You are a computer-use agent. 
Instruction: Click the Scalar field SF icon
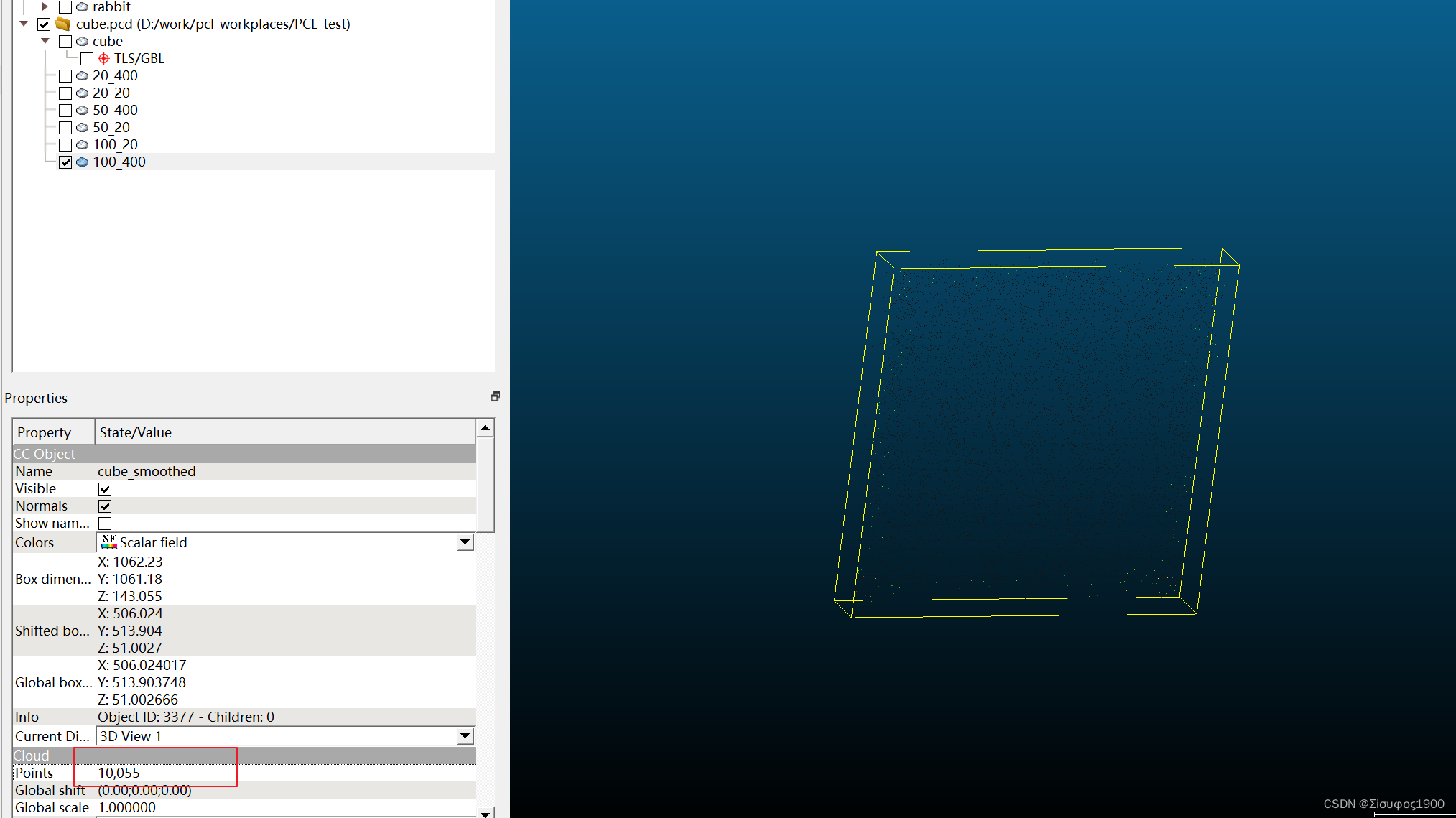pos(109,542)
